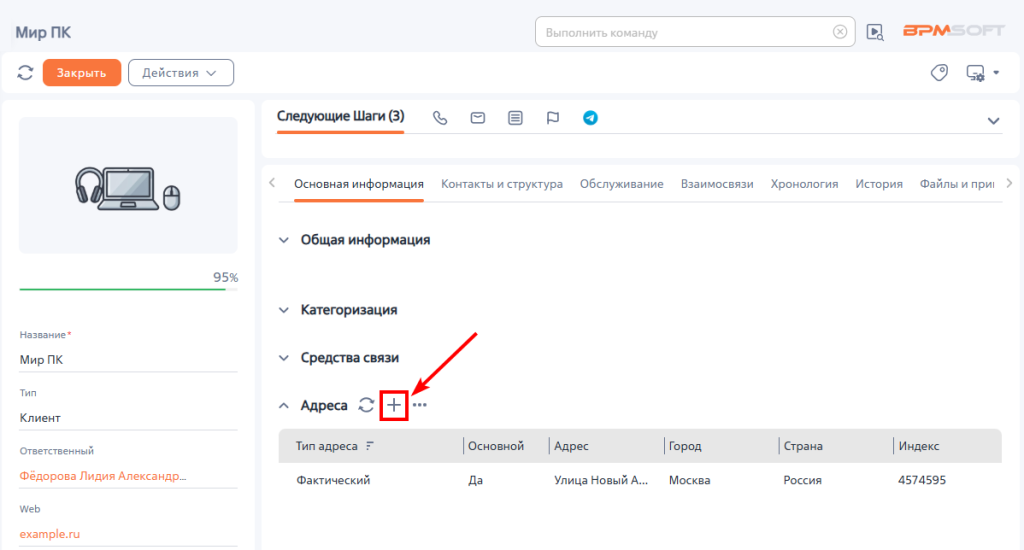Click the phone call icon in Следующие Шаги
The image size is (1024, 550).
click(x=440, y=118)
